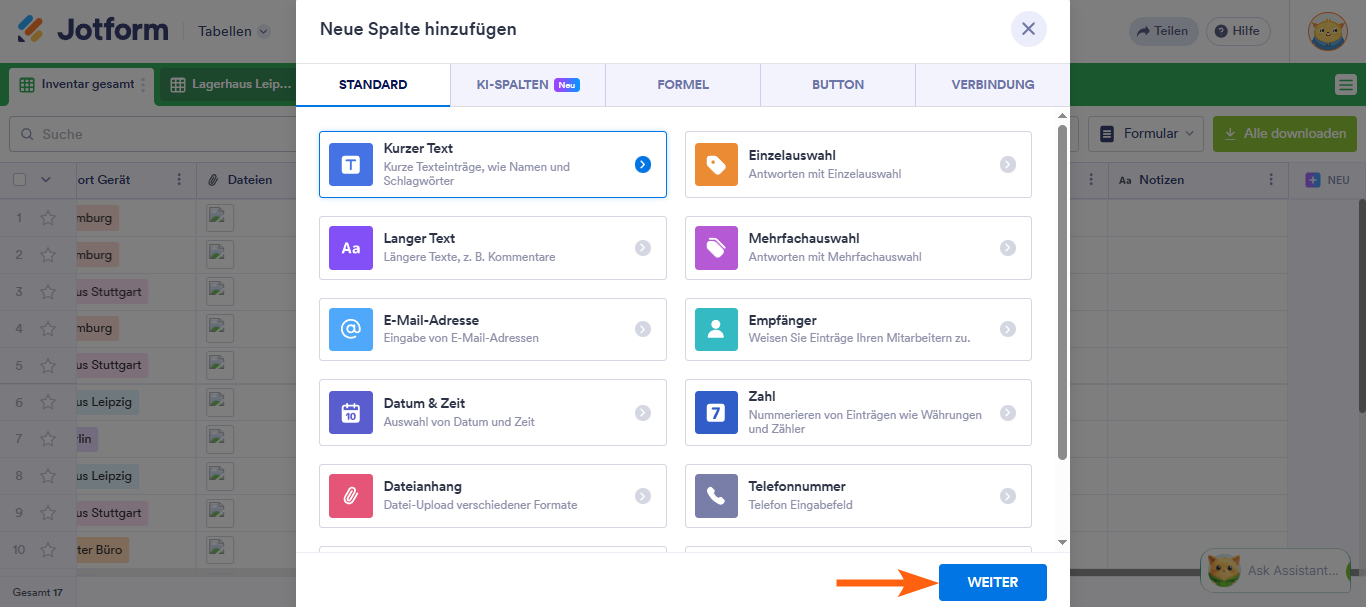Select the Kurzer Text arrow indicator
Viewport: 1366px width, 607px height.
tap(643, 164)
